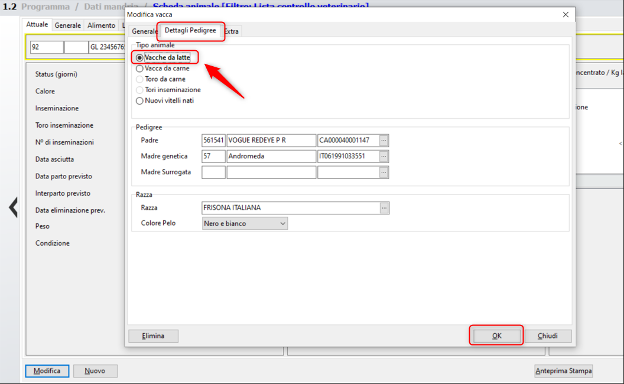Viewport: 624px width, 384px height.
Task: Select Vacche da latte radio button
Action: click(x=139, y=58)
